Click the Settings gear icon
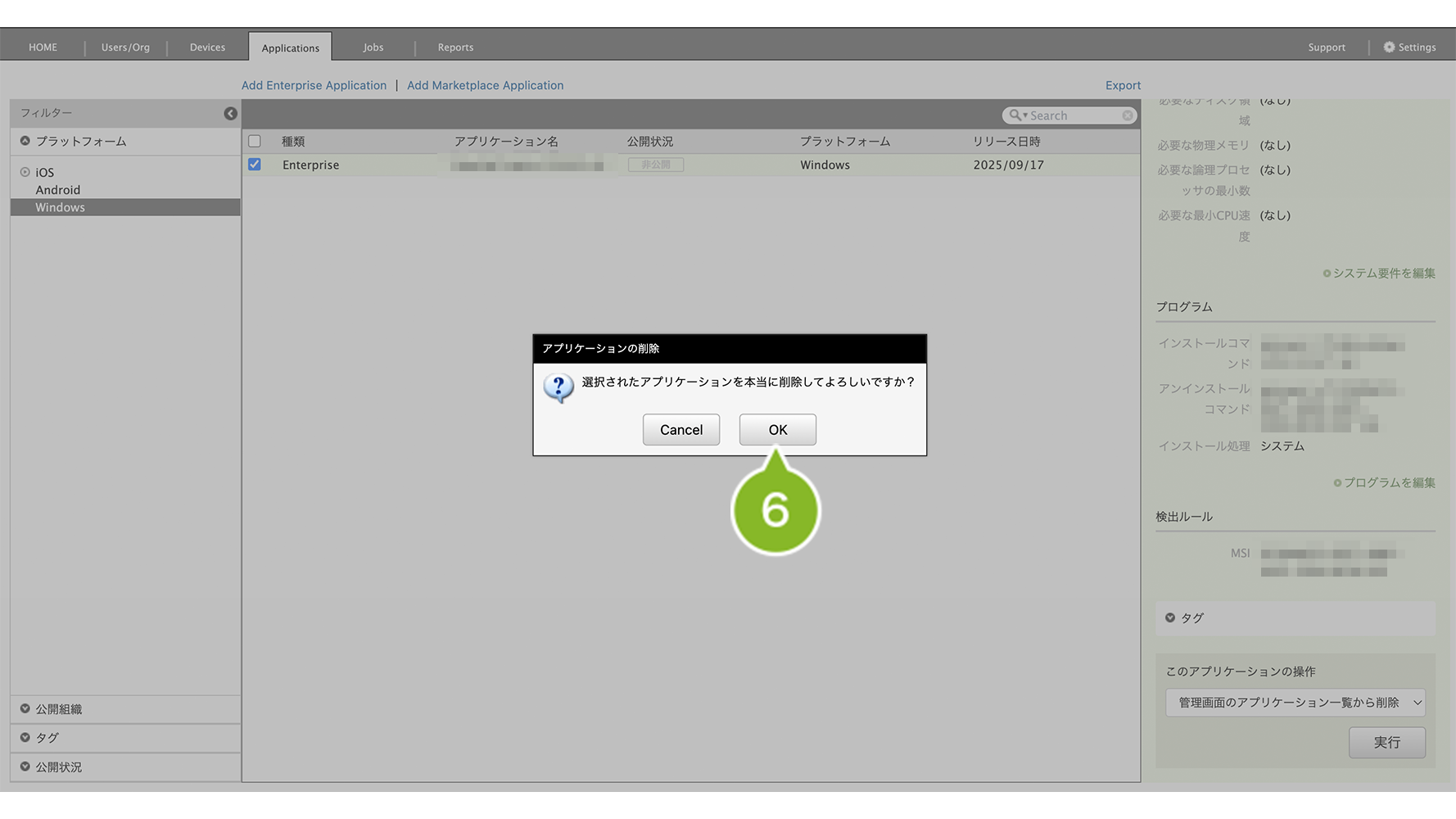The height and width of the screenshot is (819, 1456). coord(1389,48)
